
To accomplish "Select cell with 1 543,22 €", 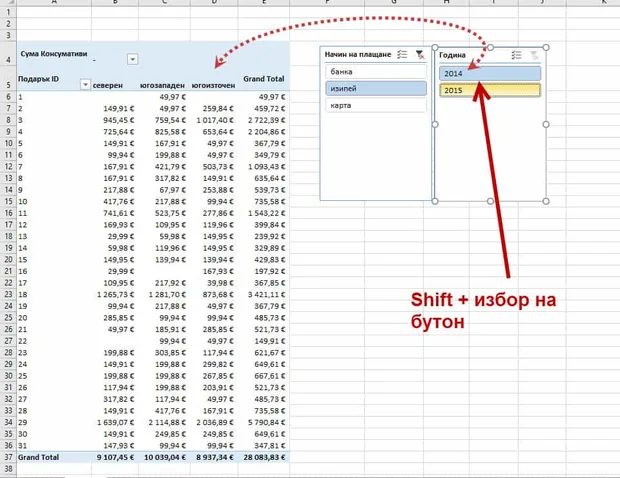I will click(264, 213).
